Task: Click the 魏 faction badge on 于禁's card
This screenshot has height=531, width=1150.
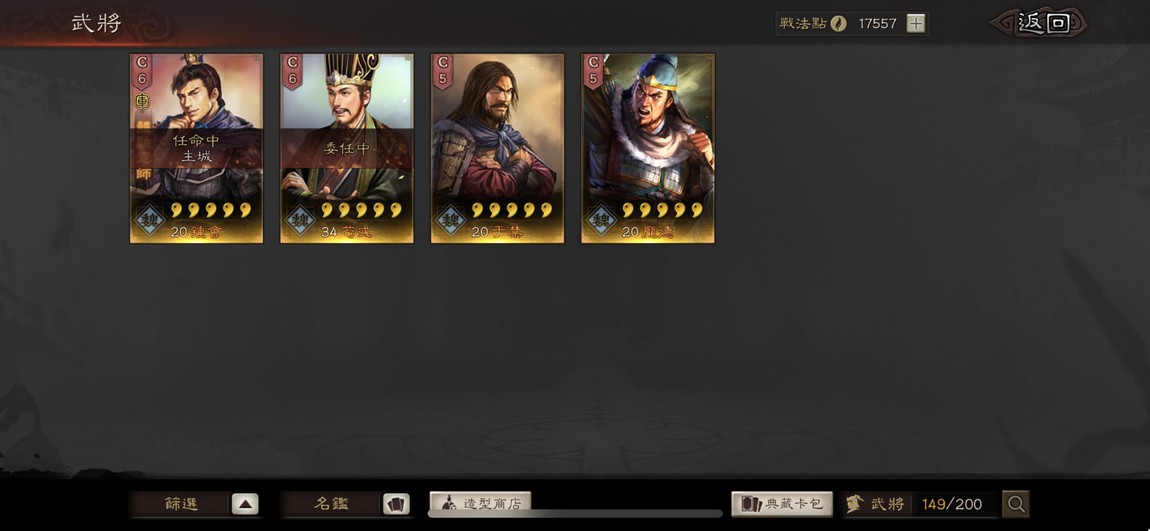Action: coord(450,219)
